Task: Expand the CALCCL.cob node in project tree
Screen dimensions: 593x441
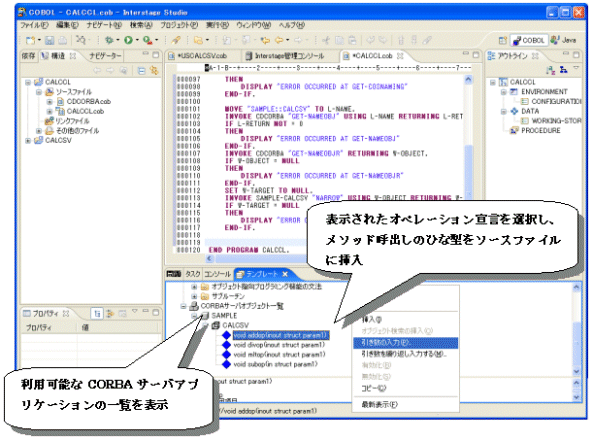Action: click(x=50, y=111)
